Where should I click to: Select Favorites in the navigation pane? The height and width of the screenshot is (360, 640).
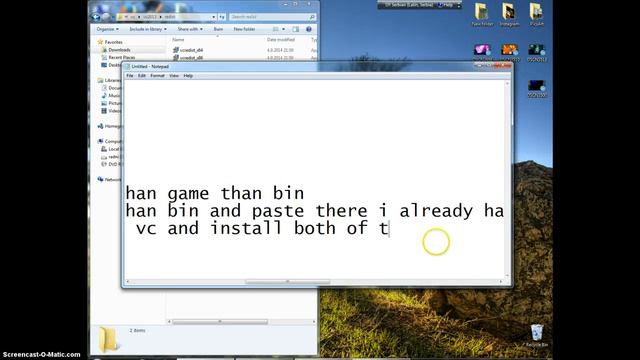pyautogui.click(x=110, y=42)
